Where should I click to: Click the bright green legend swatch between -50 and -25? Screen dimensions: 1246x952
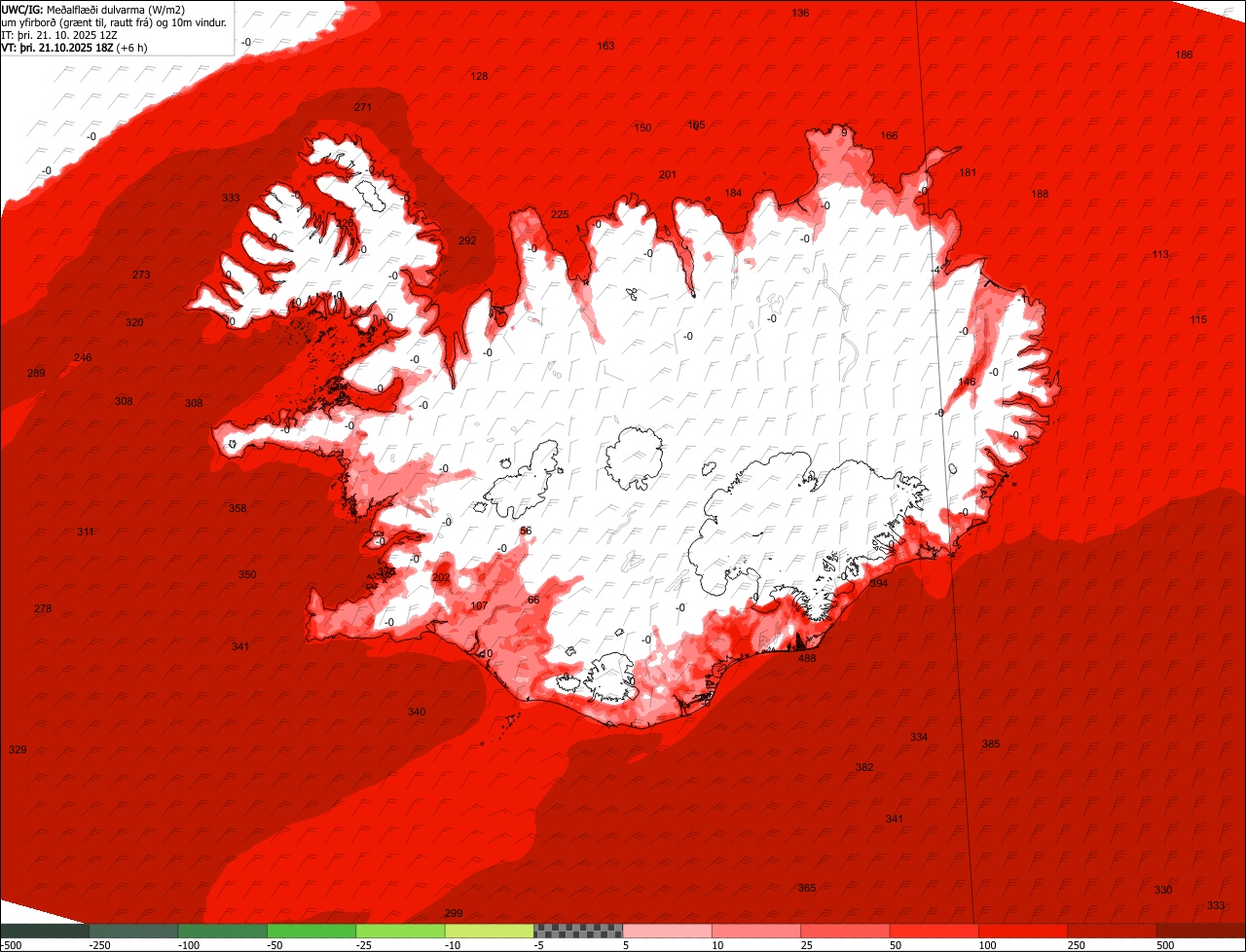click(311, 931)
